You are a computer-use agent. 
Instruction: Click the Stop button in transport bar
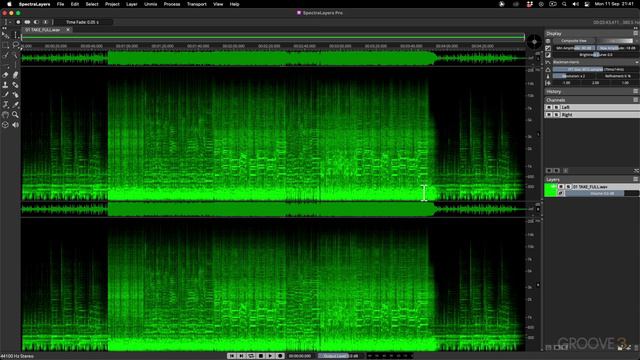click(x=260, y=356)
